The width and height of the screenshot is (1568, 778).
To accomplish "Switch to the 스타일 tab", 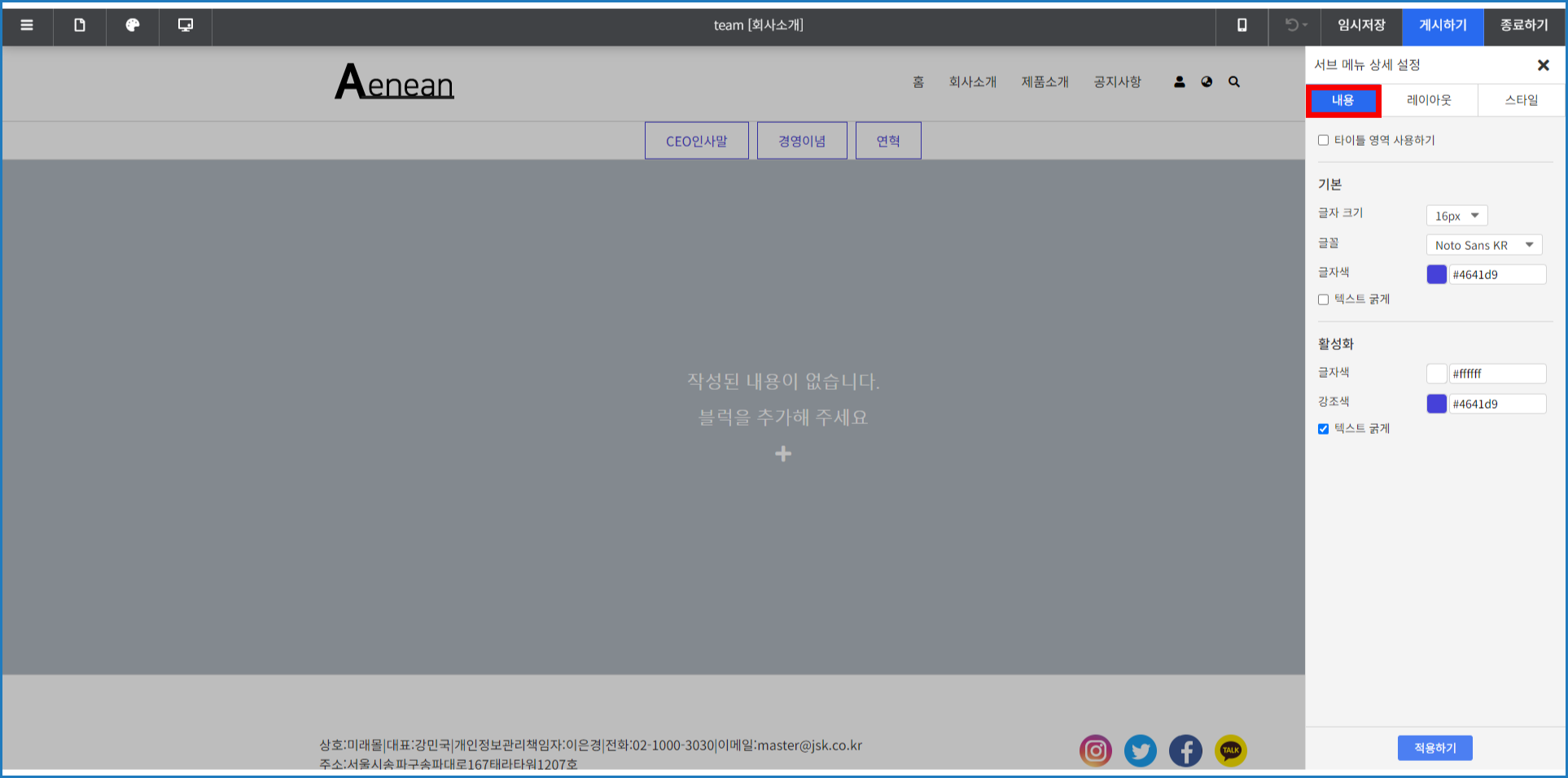I will coord(1521,100).
